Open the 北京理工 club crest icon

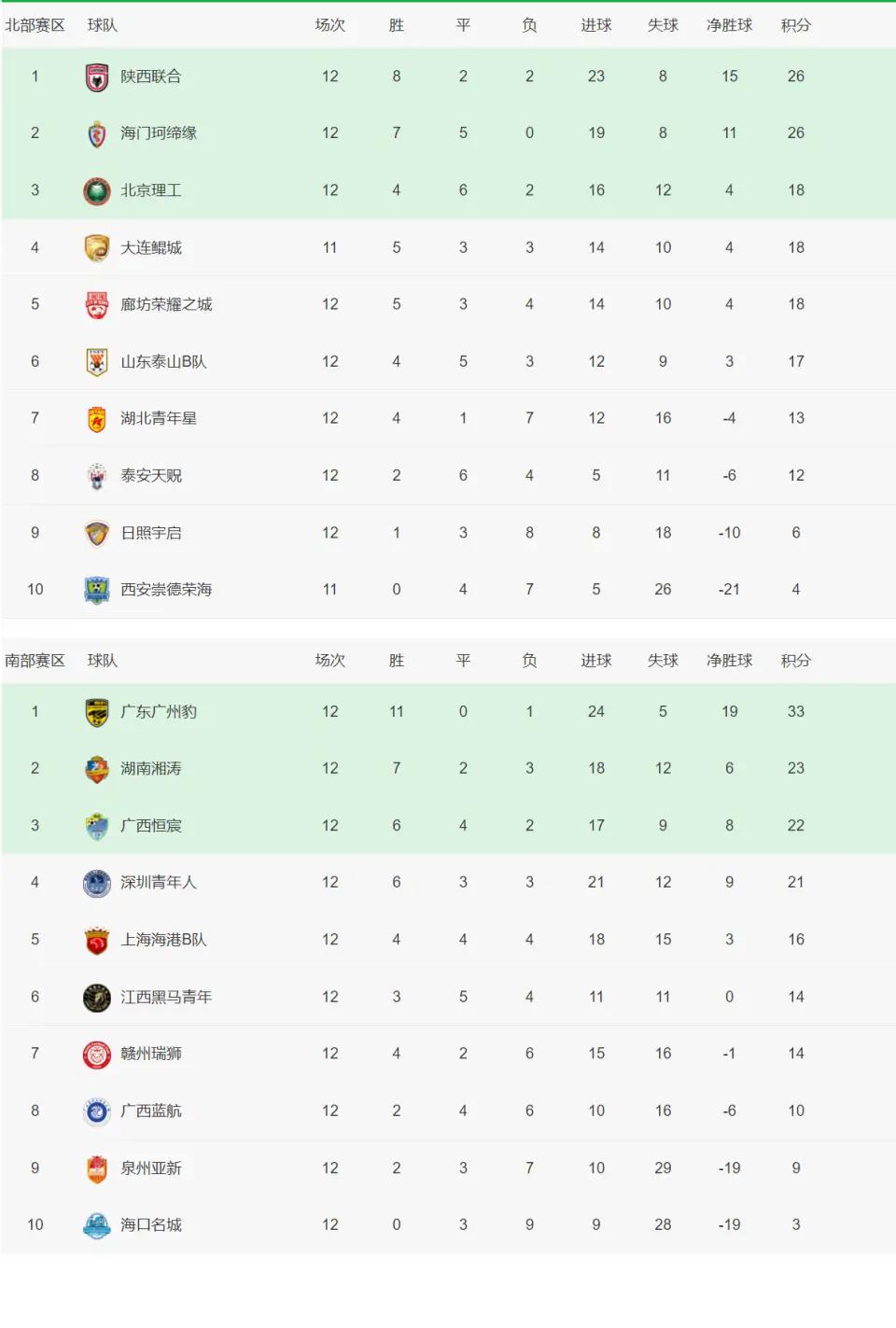[97, 191]
